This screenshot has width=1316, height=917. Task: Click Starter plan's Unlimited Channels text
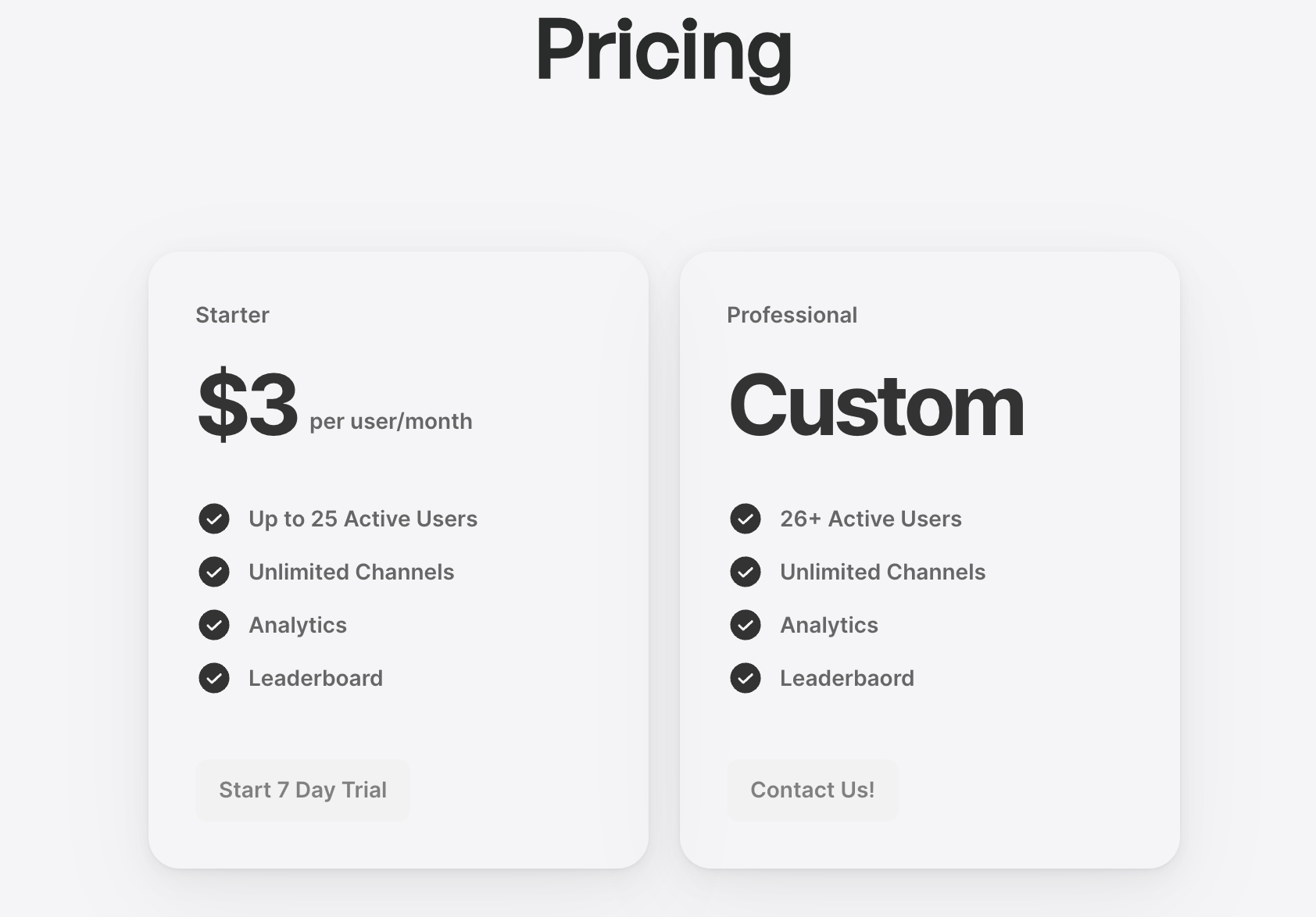351,572
